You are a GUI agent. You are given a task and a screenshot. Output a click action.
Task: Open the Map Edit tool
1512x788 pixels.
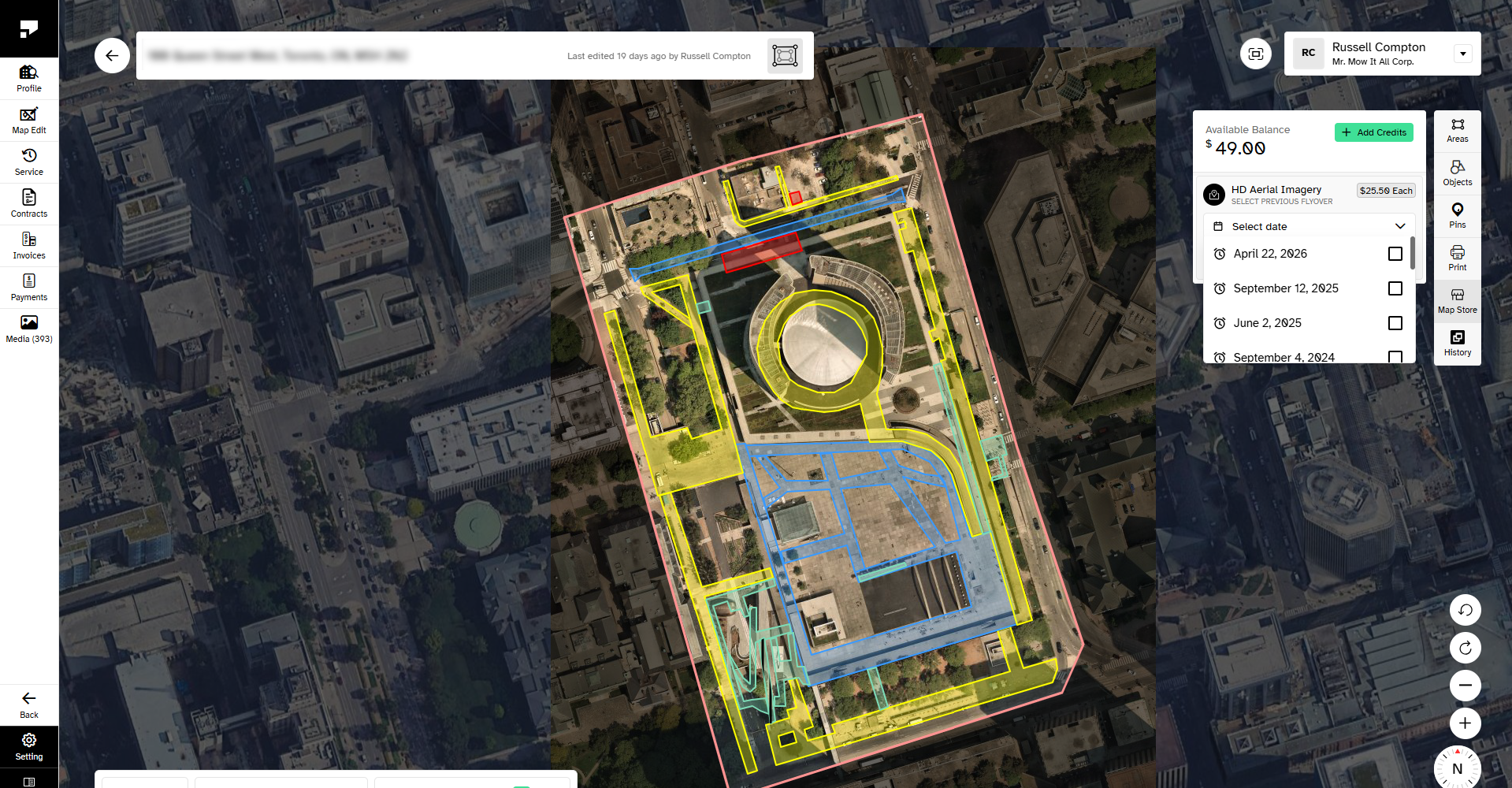29,121
